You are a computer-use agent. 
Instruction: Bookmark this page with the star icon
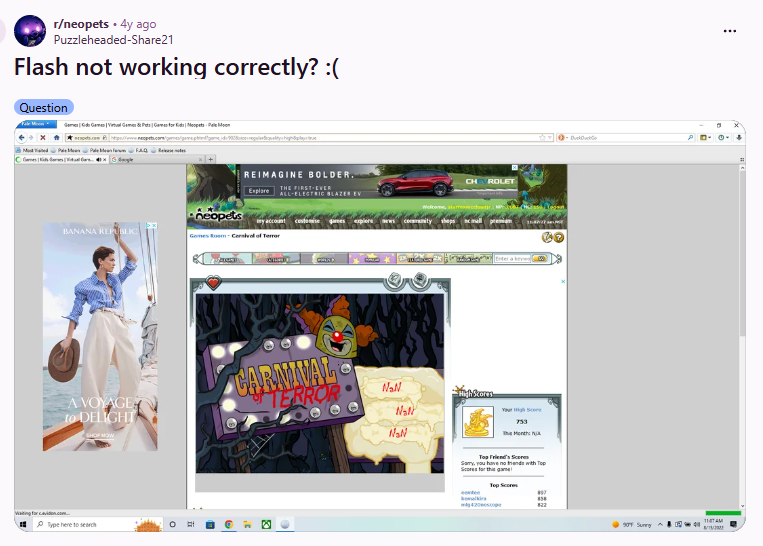[542, 138]
